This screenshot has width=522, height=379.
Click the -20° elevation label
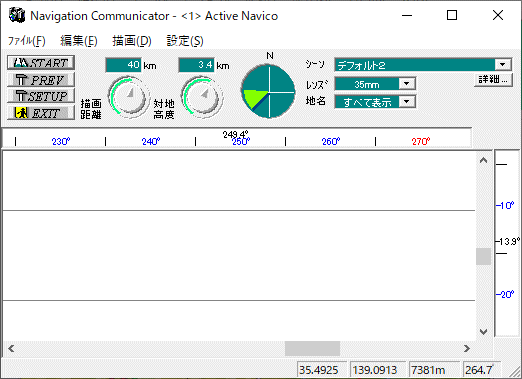point(505,295)
